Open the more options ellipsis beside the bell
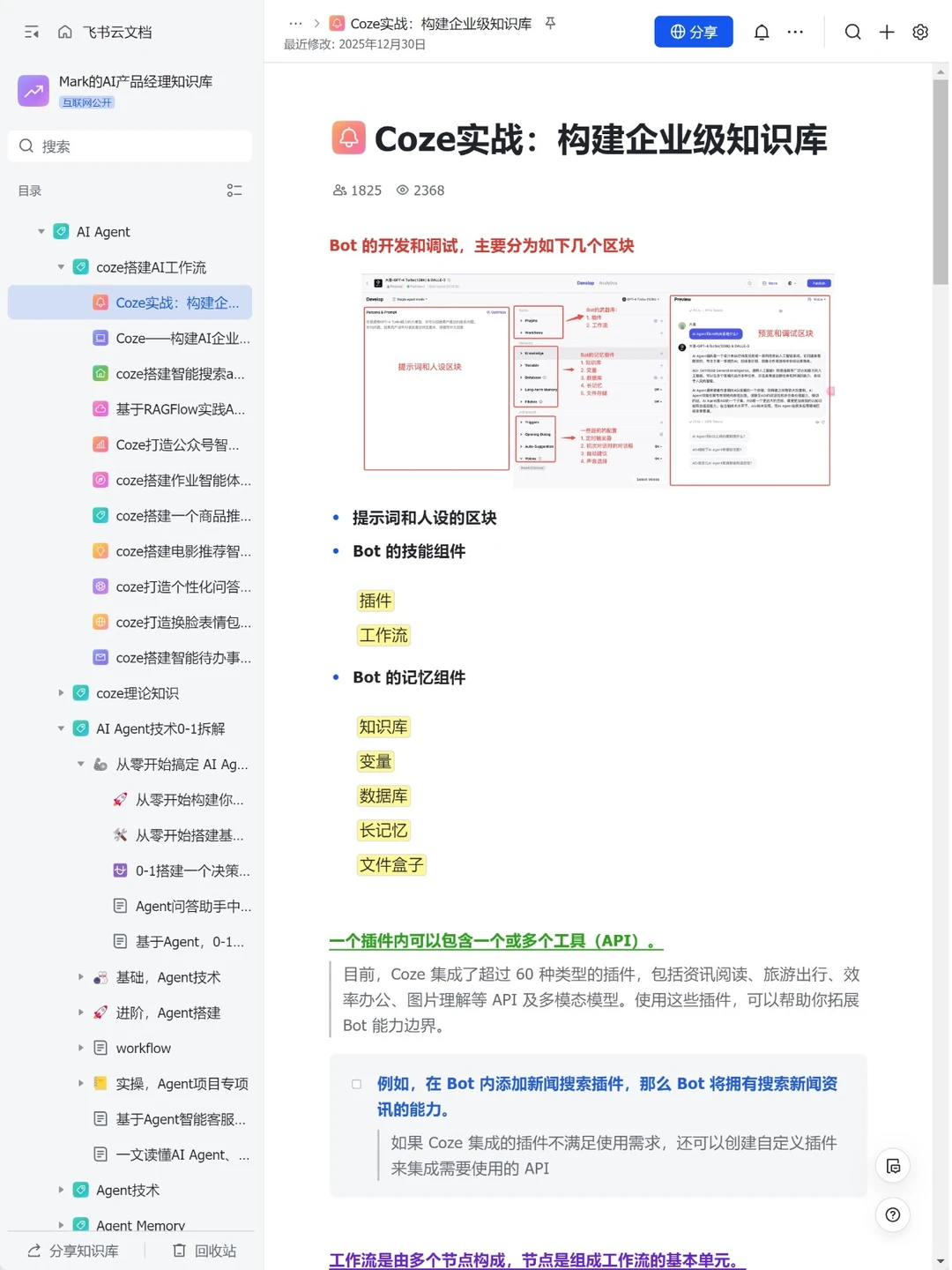Screen dimensions: 952x1270 tap(795, 32)
